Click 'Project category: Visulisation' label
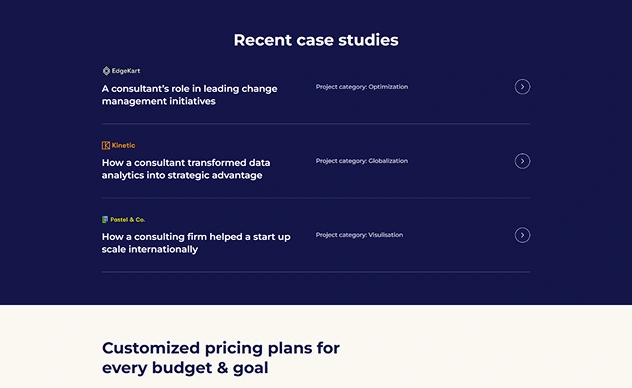 pyautogui.click(x=359, y=235)
